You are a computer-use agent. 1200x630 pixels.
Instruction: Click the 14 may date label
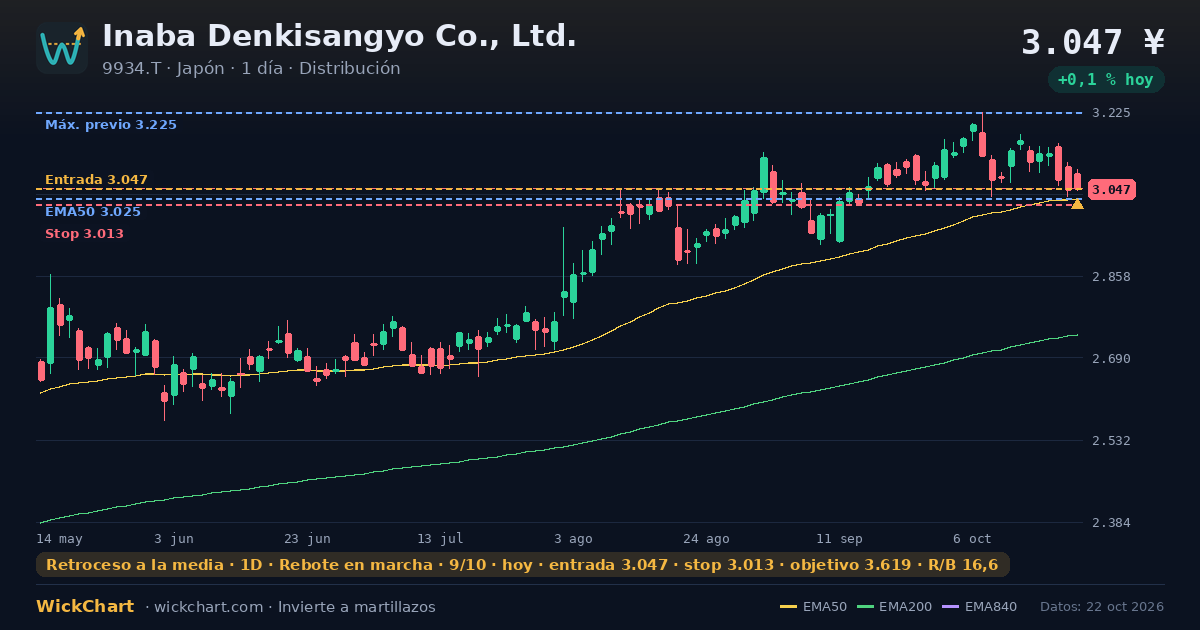tap(60, 538)
